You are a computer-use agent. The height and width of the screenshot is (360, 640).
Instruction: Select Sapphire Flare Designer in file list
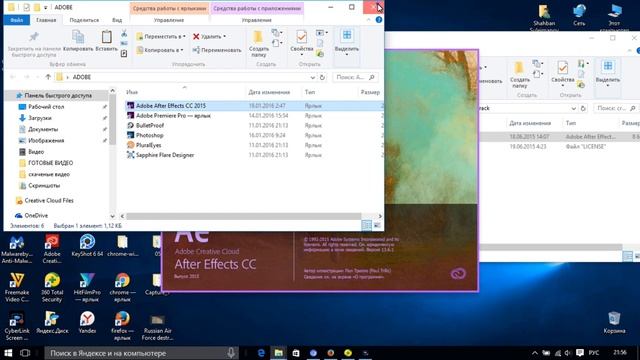pos(165,155)
